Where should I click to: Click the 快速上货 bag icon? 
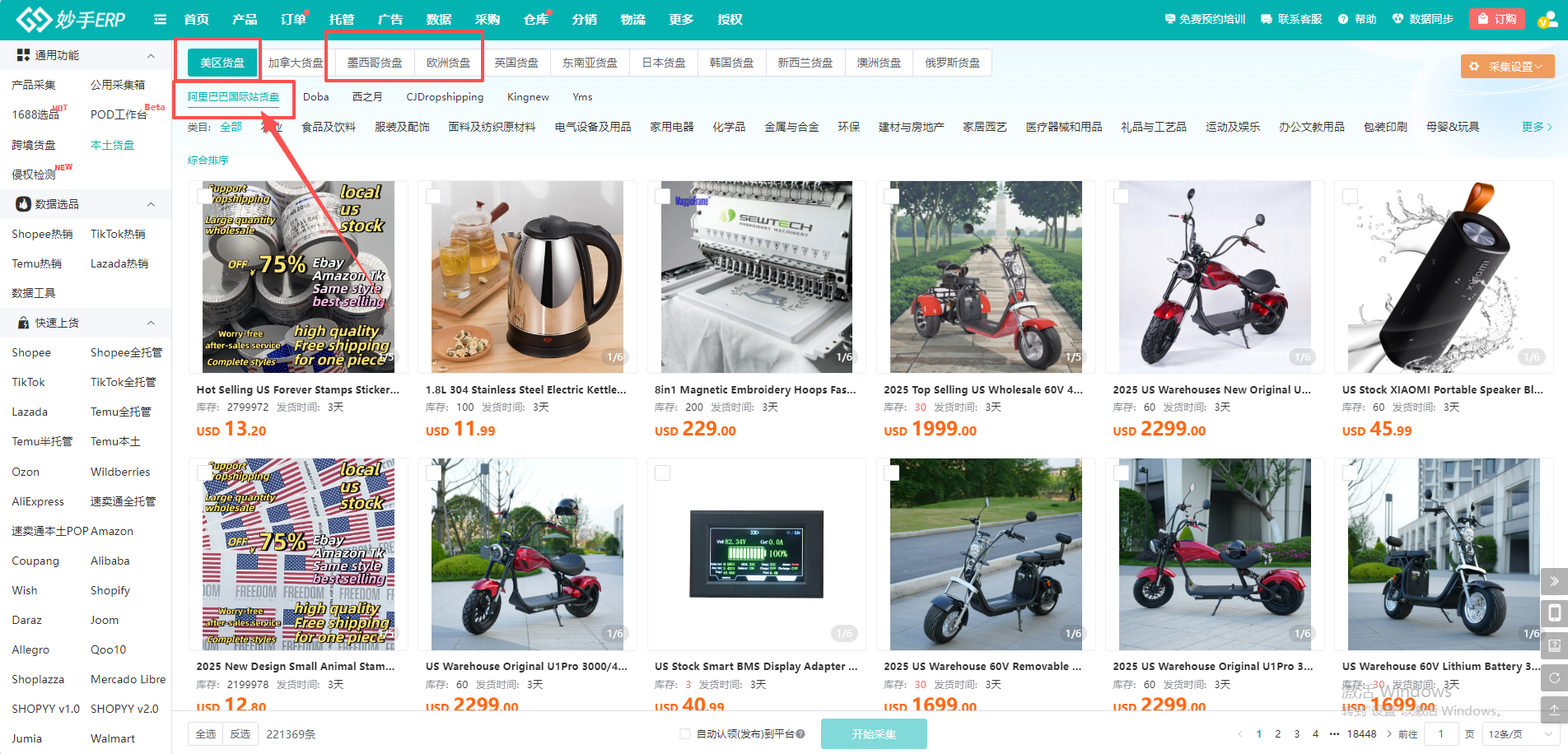point(23,323)
